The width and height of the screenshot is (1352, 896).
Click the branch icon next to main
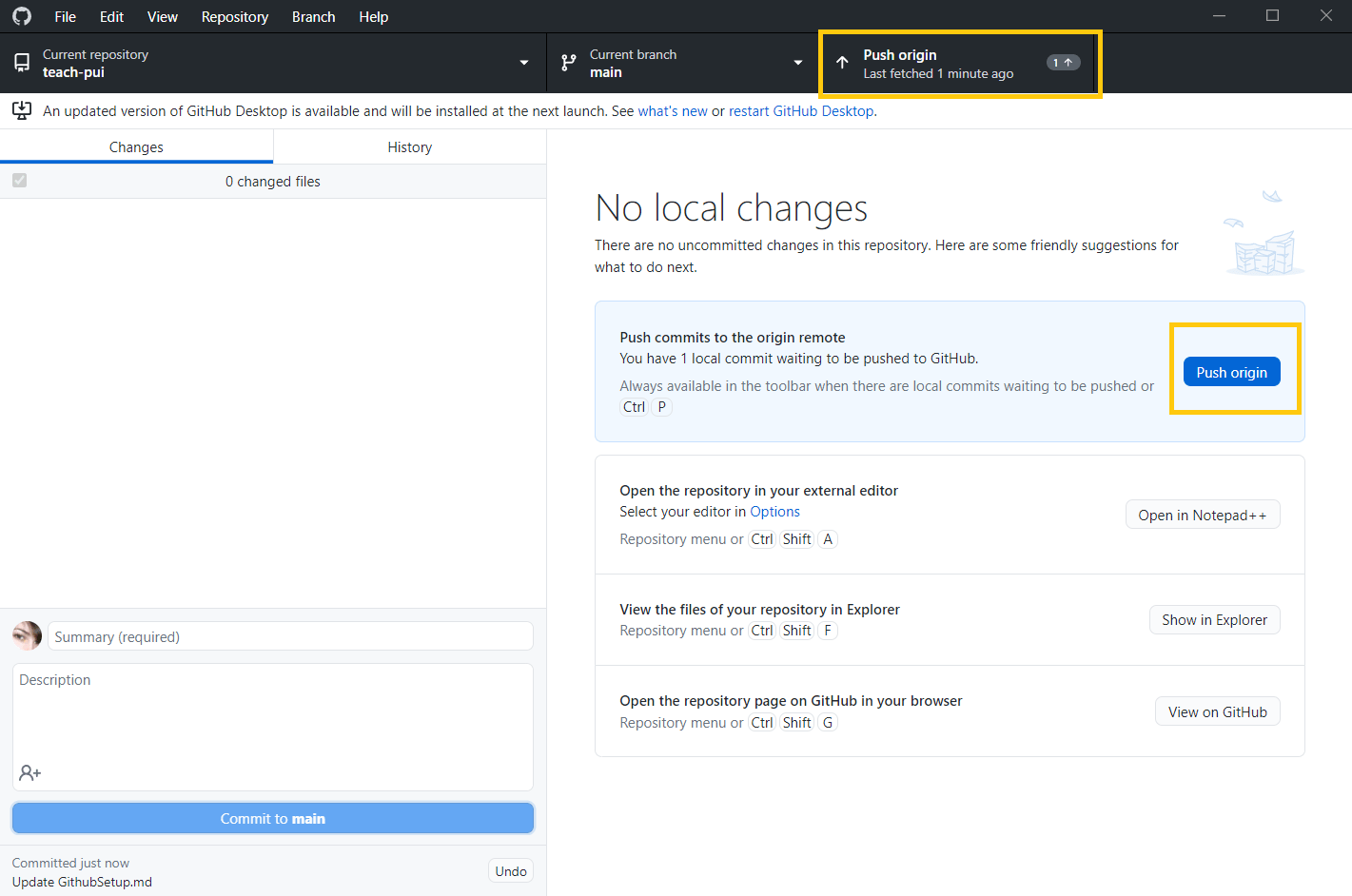coord(569,63)
